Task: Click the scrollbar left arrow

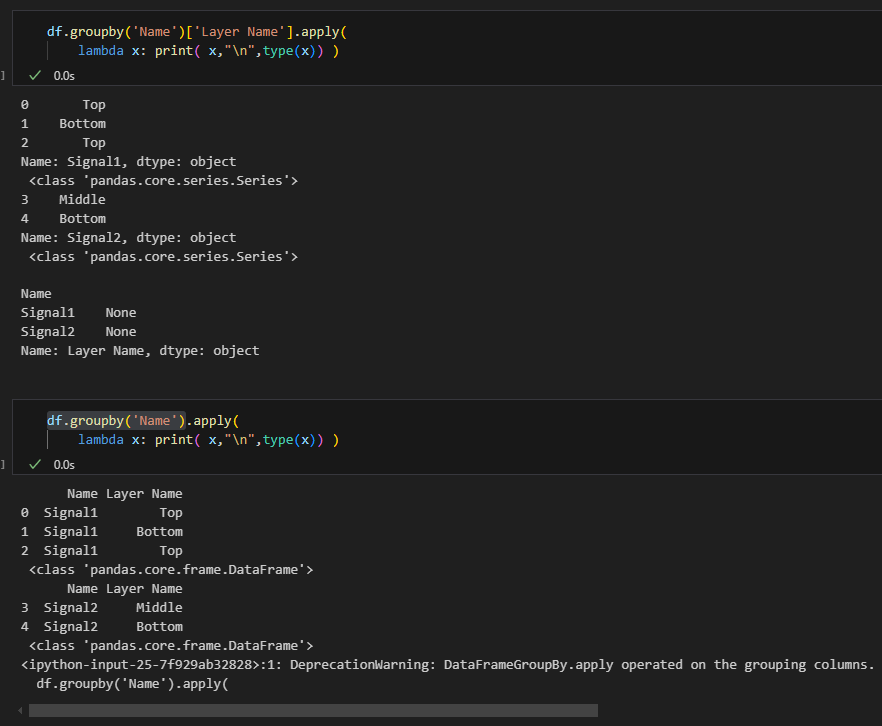Action: [20, 711]
